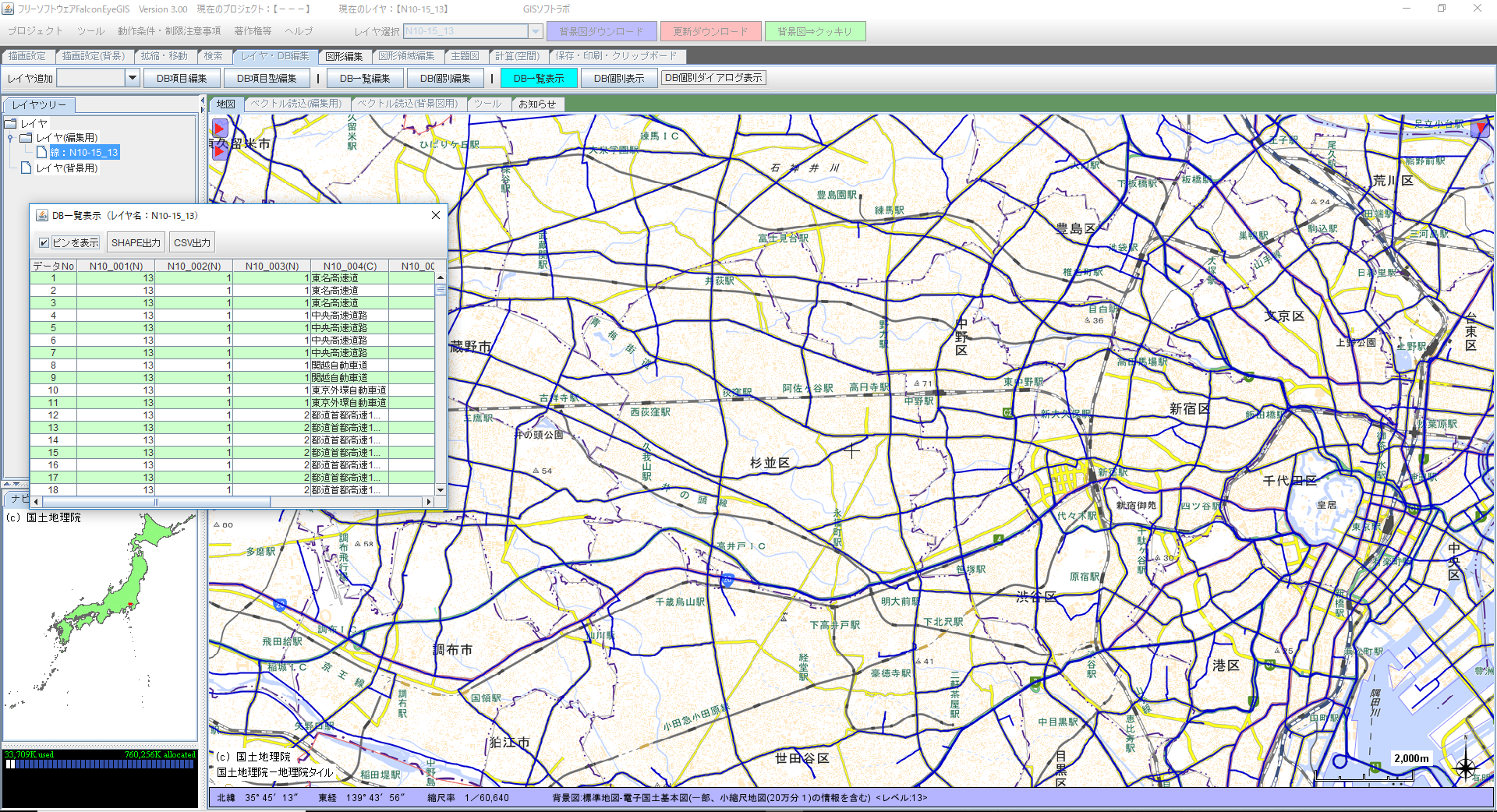Click the table vertical scrollbar up arrow
This screenshot has height=812, width=1497.
(441, 277)
